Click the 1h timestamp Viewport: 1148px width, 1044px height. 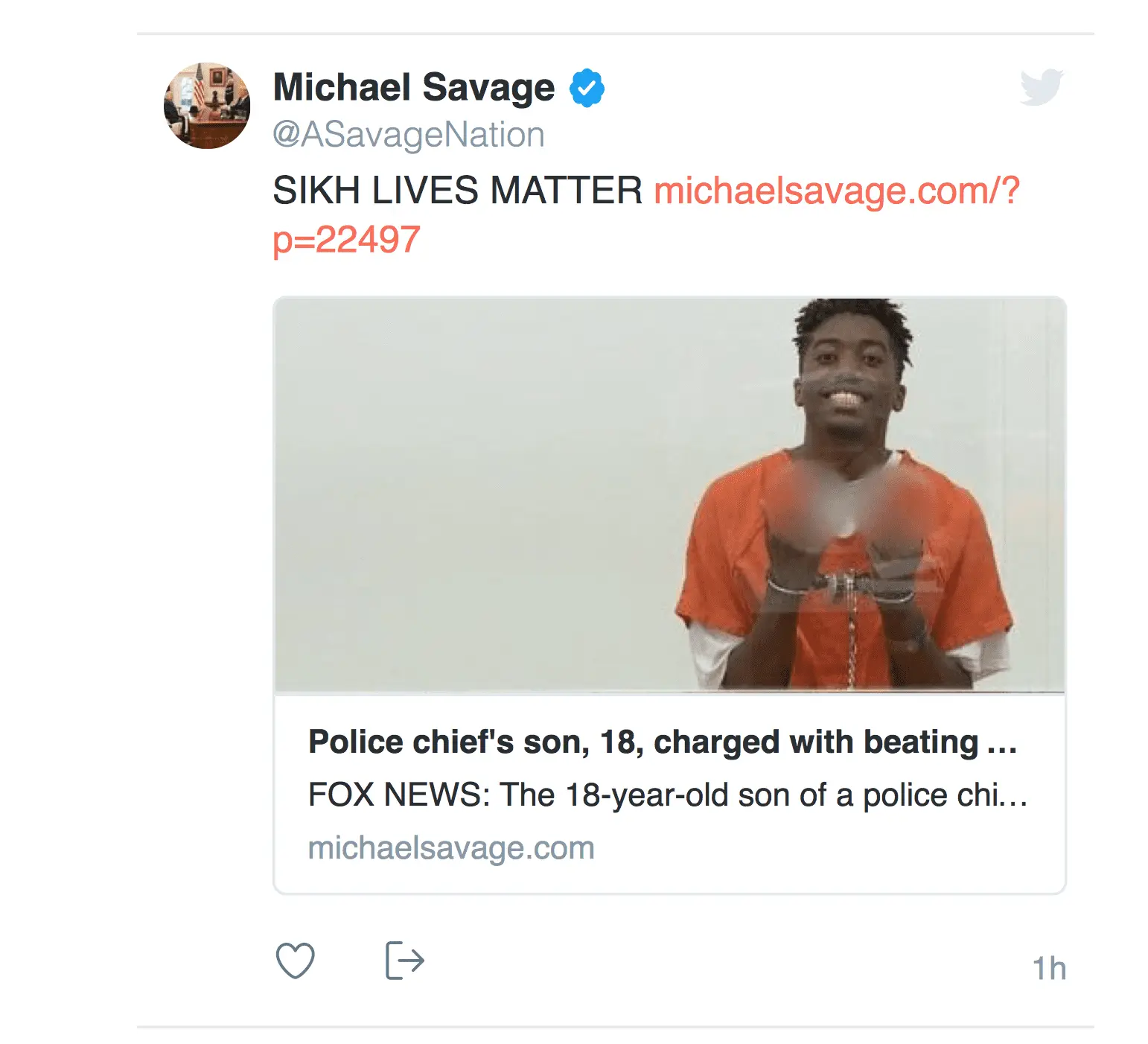[1049, 969]
